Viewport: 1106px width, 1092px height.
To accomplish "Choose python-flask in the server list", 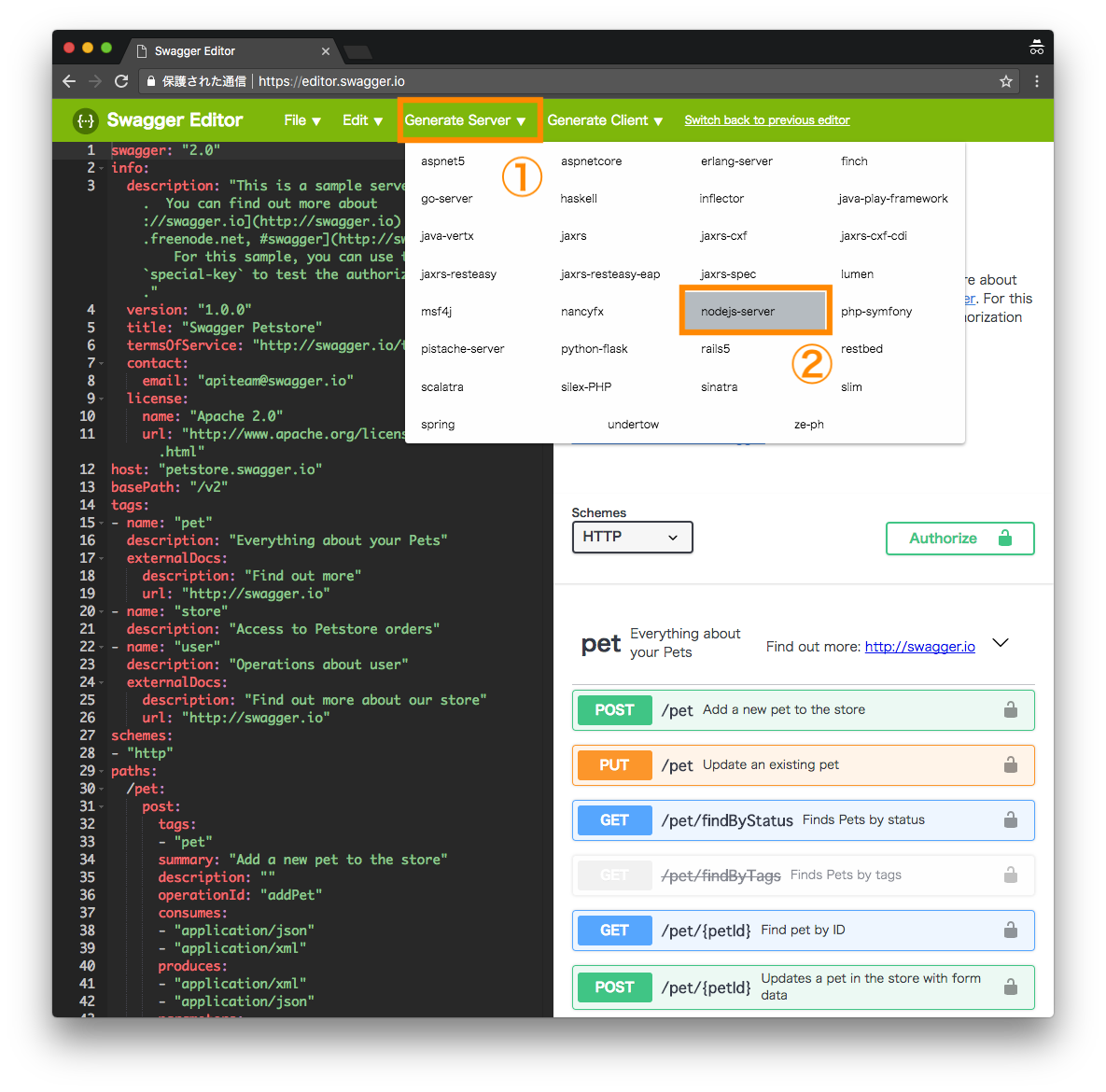I will click(x=595, y=349).
